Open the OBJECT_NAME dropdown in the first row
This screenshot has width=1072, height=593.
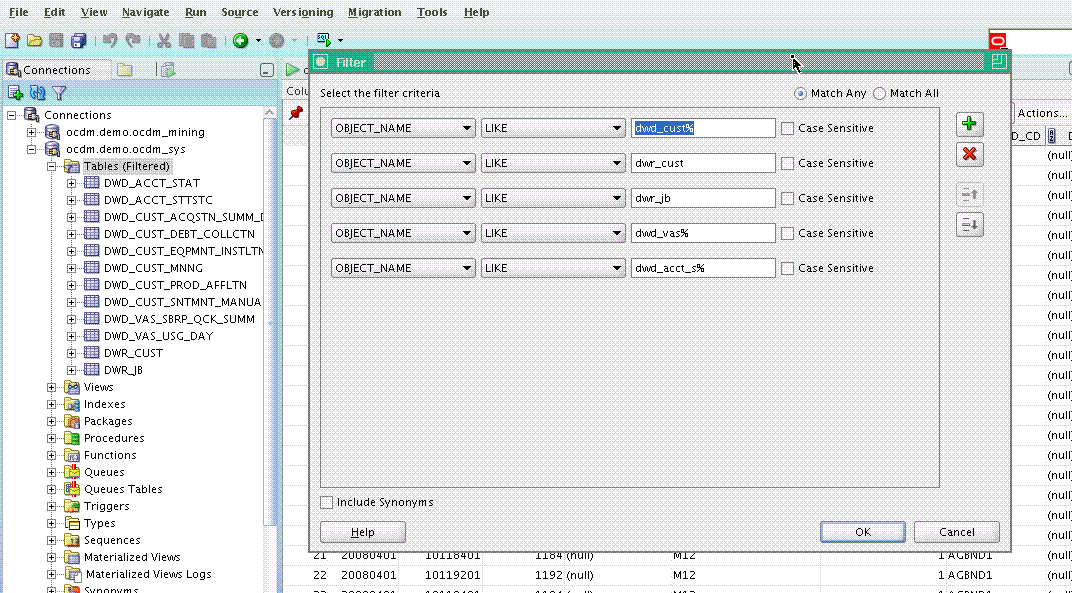coord(403,128)
